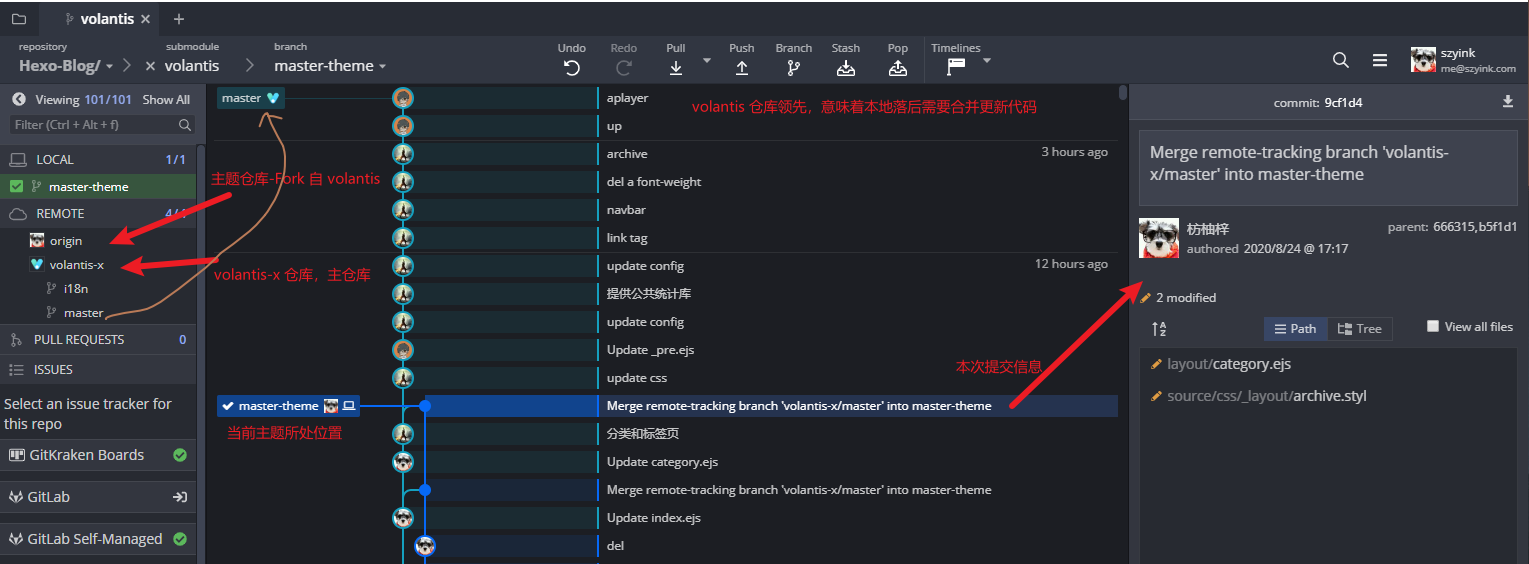1529x564 pixels.
Task: Connect GitLab via login arrow icon
Action: [x=180, y=497]
